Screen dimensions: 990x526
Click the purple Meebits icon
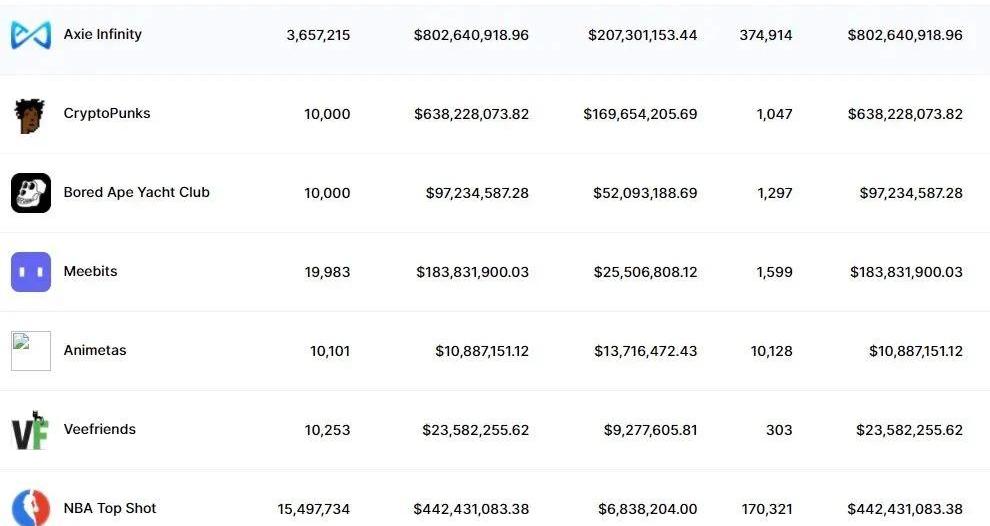coord(31,272)
